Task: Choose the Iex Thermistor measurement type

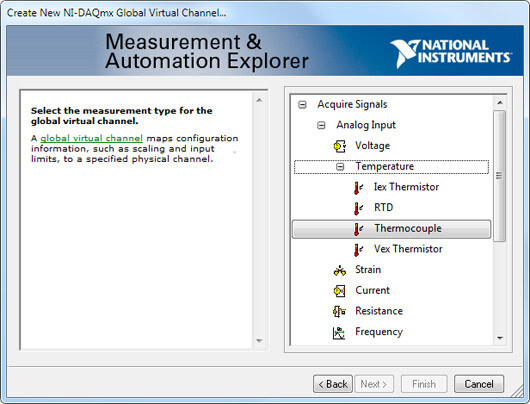Action: point(406,187)
